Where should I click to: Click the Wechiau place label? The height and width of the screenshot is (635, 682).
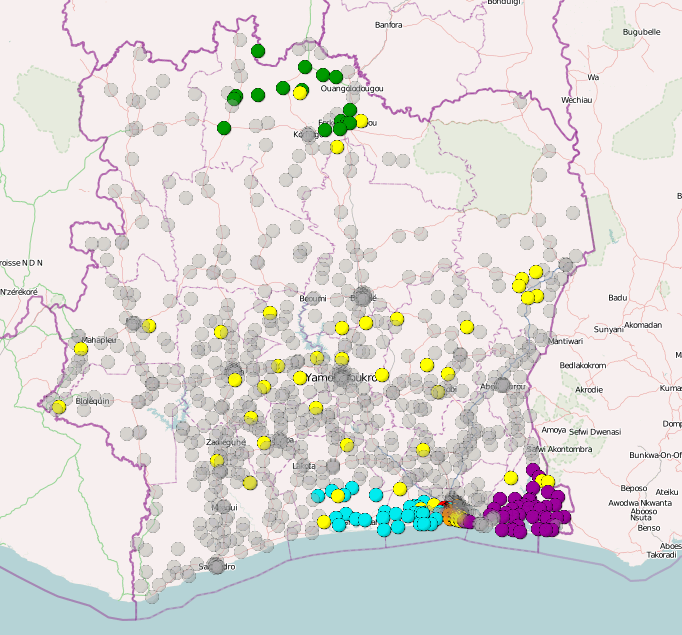[577, 101]
